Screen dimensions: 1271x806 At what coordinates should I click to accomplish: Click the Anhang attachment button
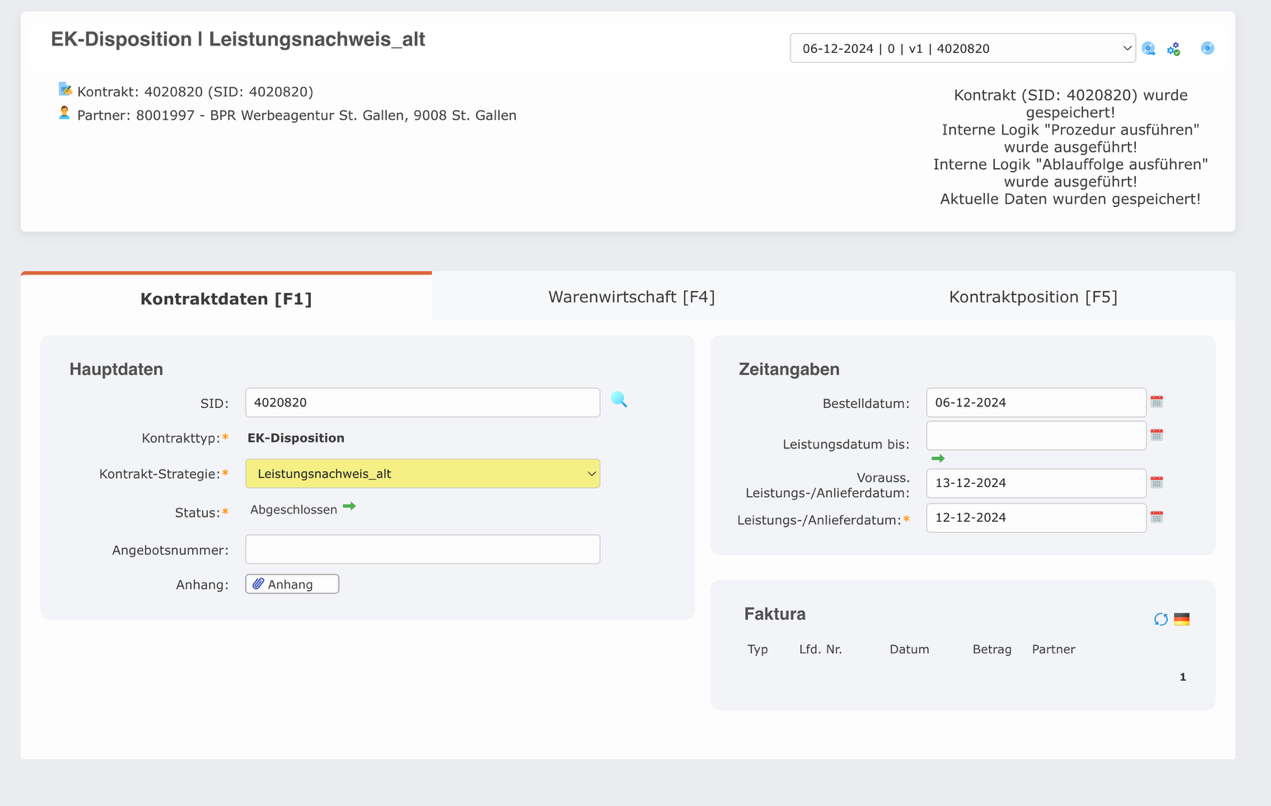pyautogui.click(x=291, y=583)
